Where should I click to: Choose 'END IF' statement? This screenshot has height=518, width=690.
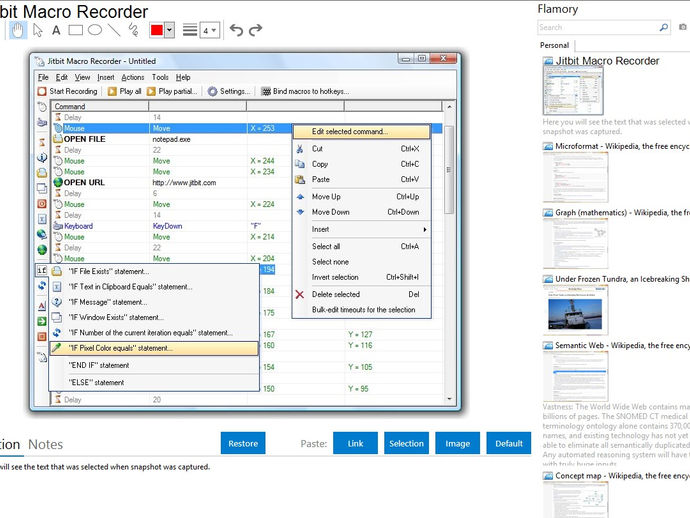tap(154, 365)
